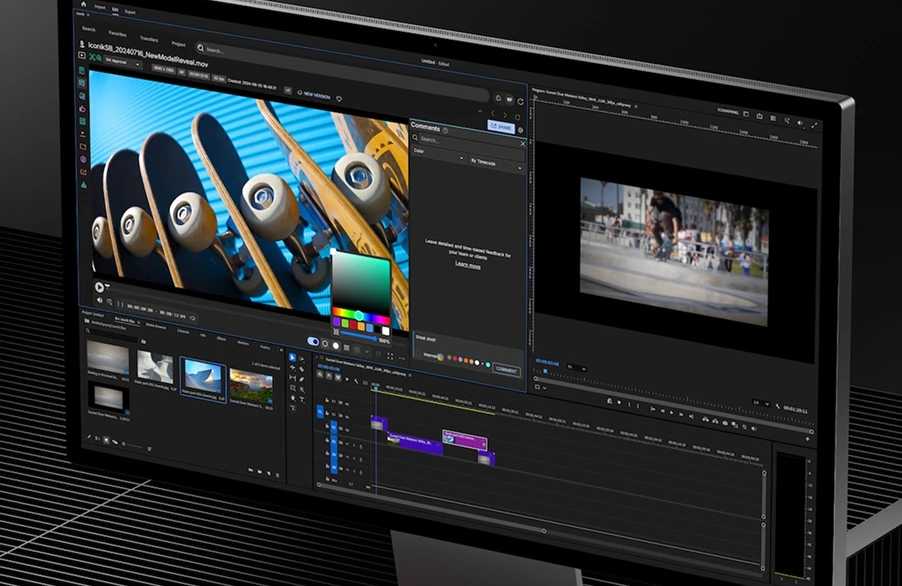Select the Track Select Forward tool

[301, 359]
